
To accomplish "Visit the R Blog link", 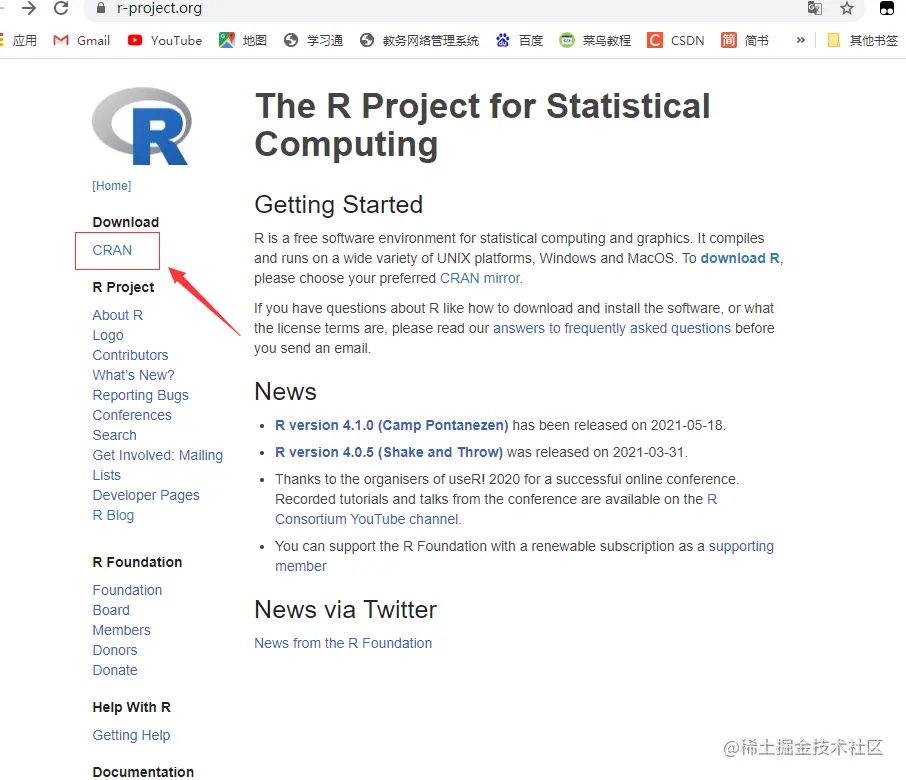I will coord(113,515).
